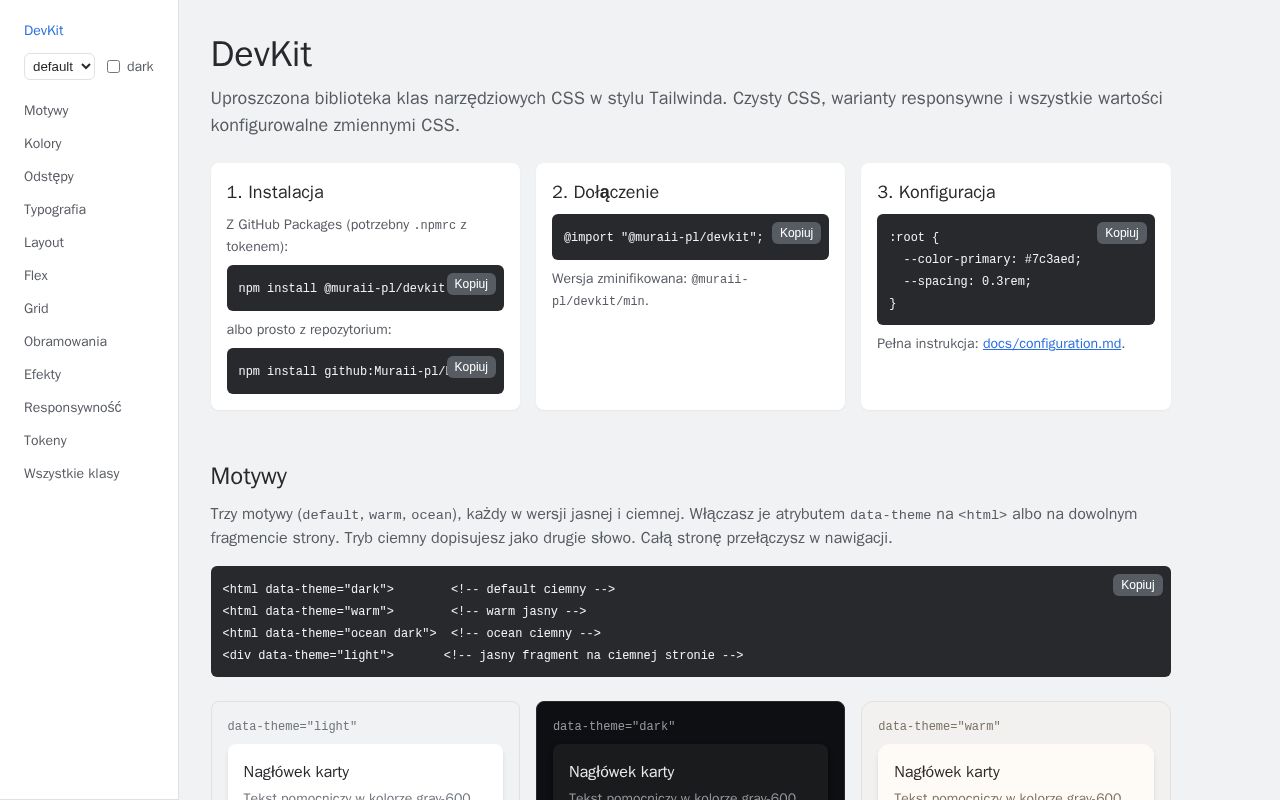The width and height of the screenshot is (1280, 800).
Task: Click the 2. Dołączenie card heading
Action: pyautogui.click(x=605, y=192)
